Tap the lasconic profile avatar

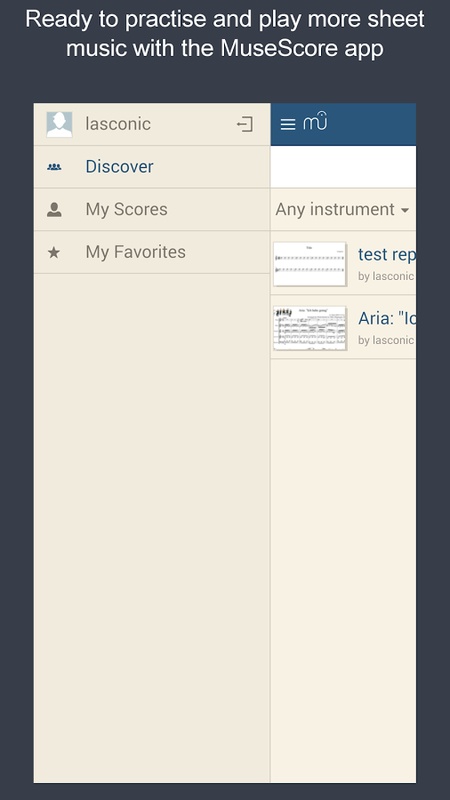click(59, 124)
